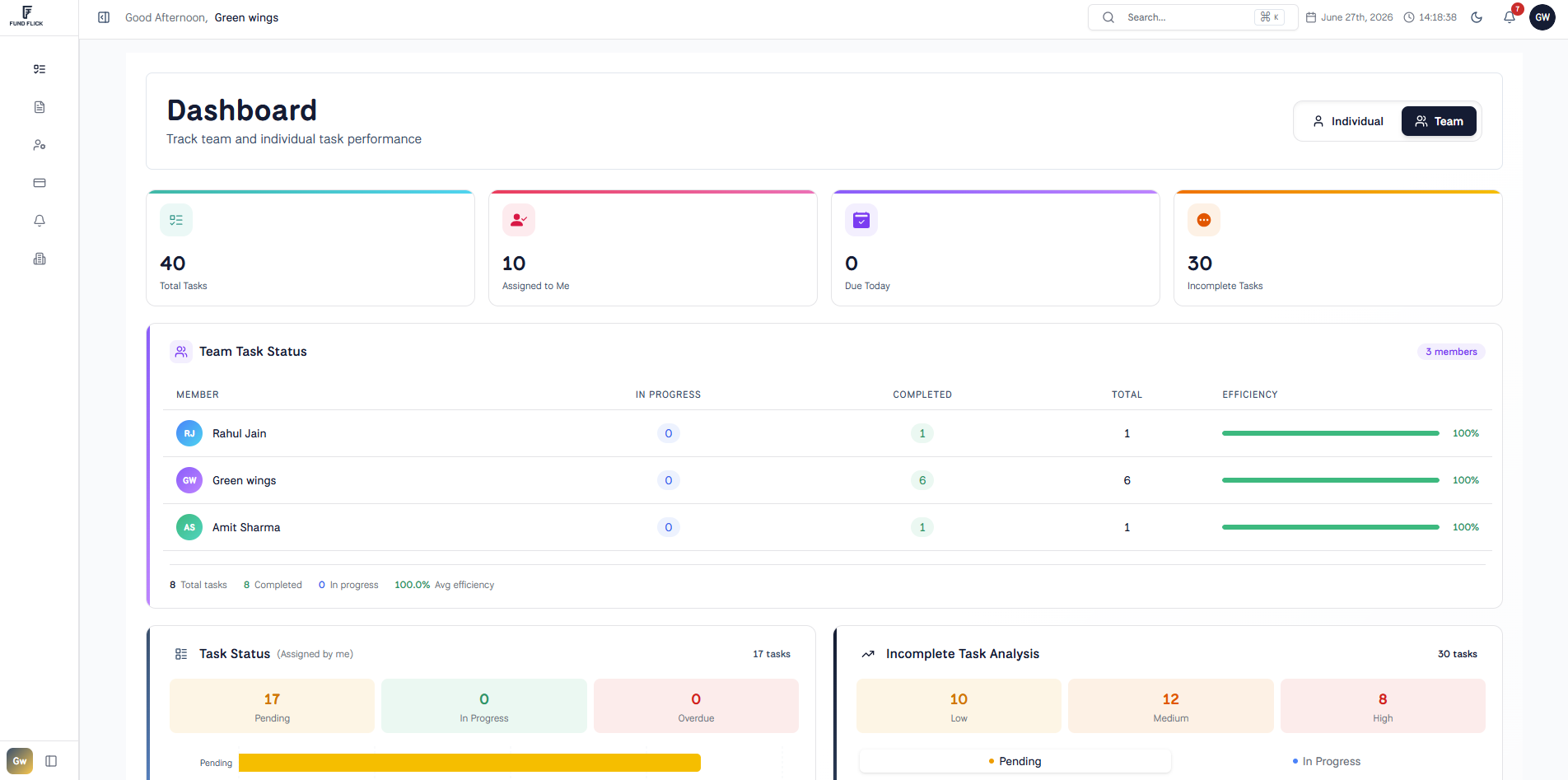Collapse sidebar using bottom panel icon
Image resolution: width=1568 pixels, height=780 pixels.
click(x=51, y=761)
